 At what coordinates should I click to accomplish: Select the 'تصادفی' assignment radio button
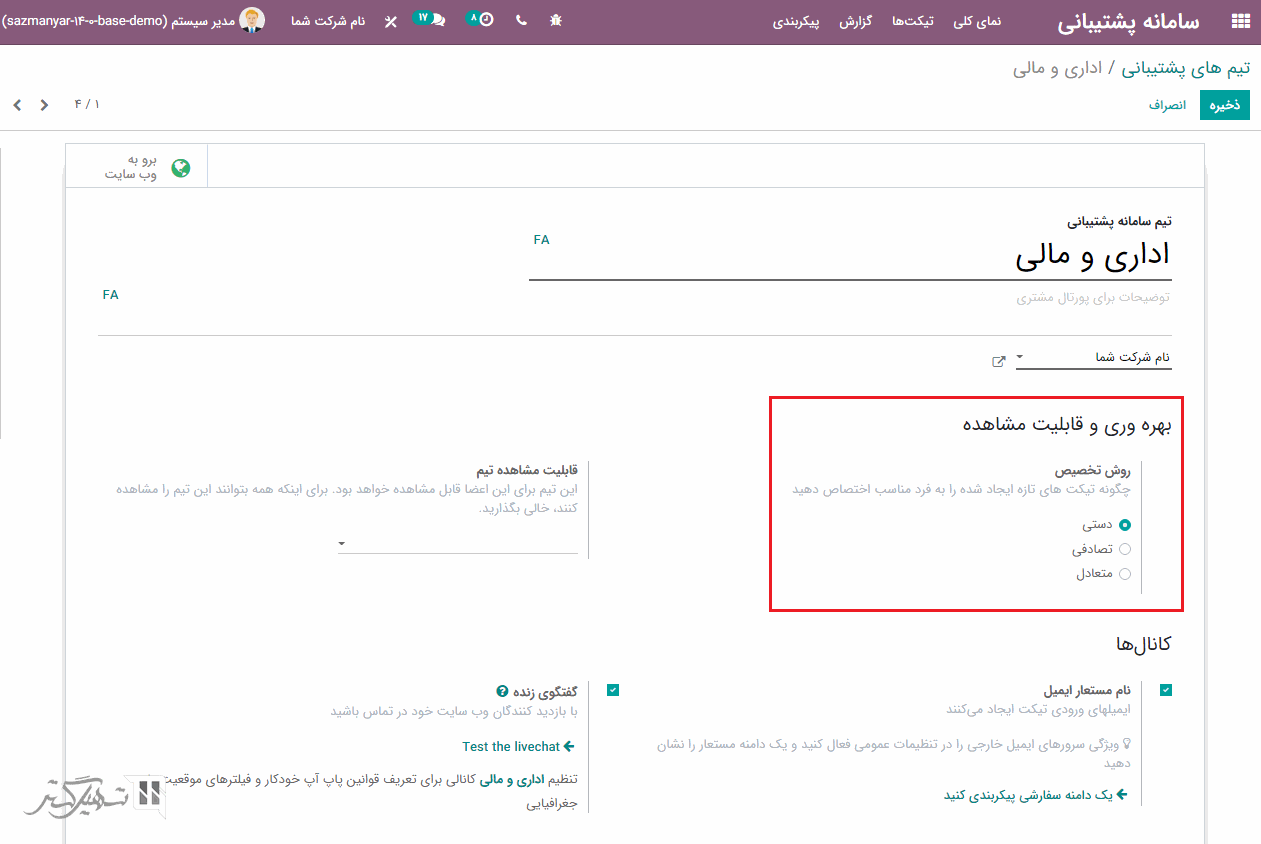pyautogui.click(x=1125, y=549)
